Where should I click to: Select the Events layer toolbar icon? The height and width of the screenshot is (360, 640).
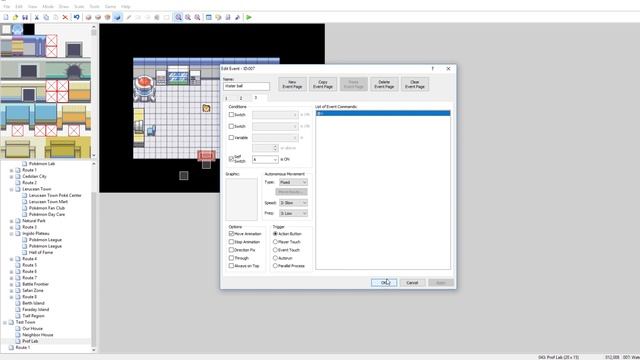coord(118,17)
